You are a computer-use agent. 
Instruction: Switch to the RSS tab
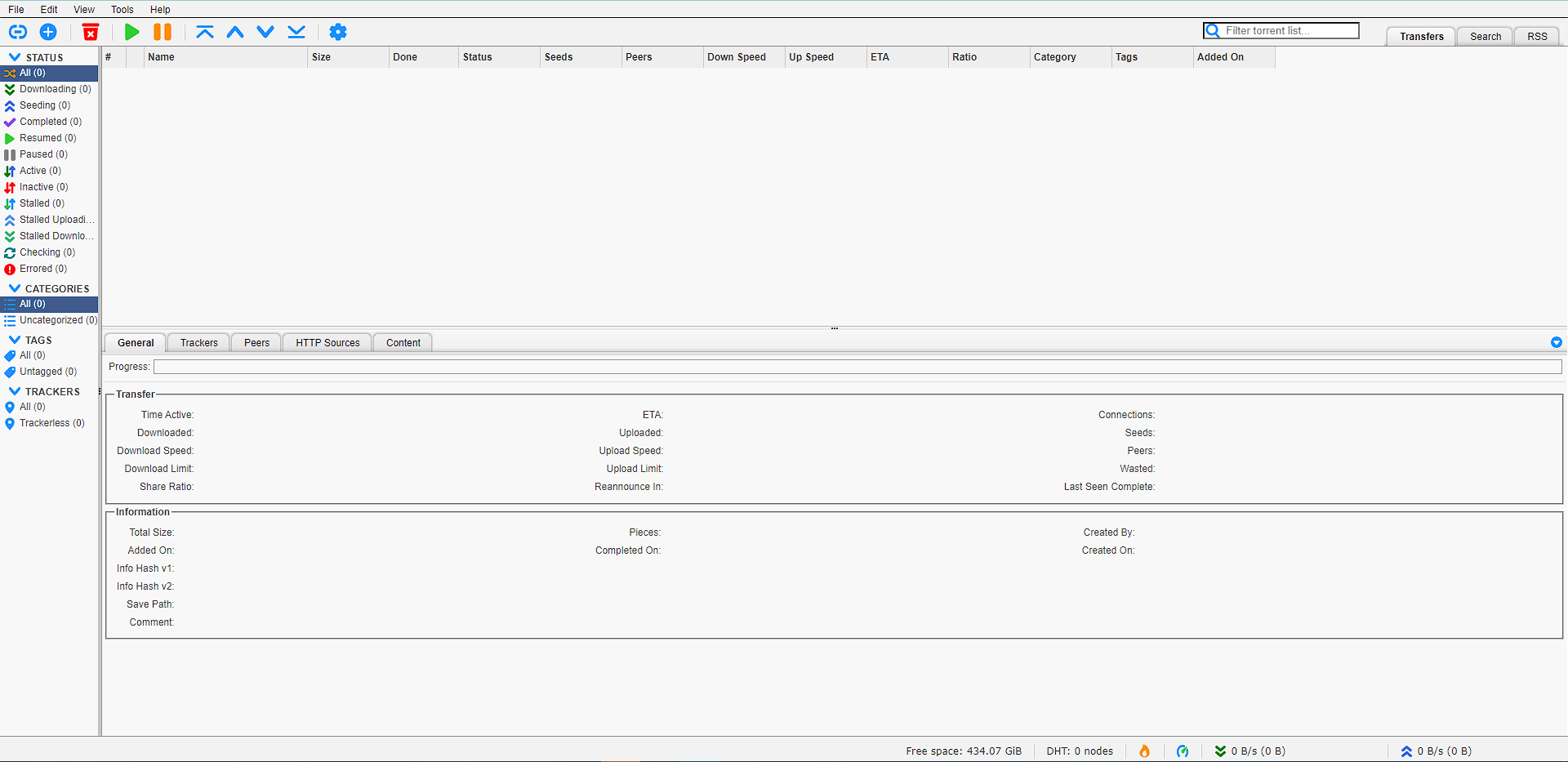click(1537, 37)
